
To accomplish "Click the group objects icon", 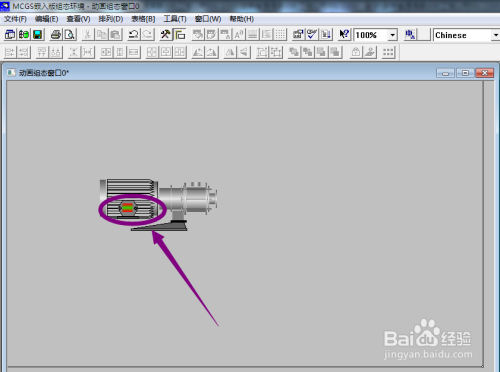I will tap(262, 52).
